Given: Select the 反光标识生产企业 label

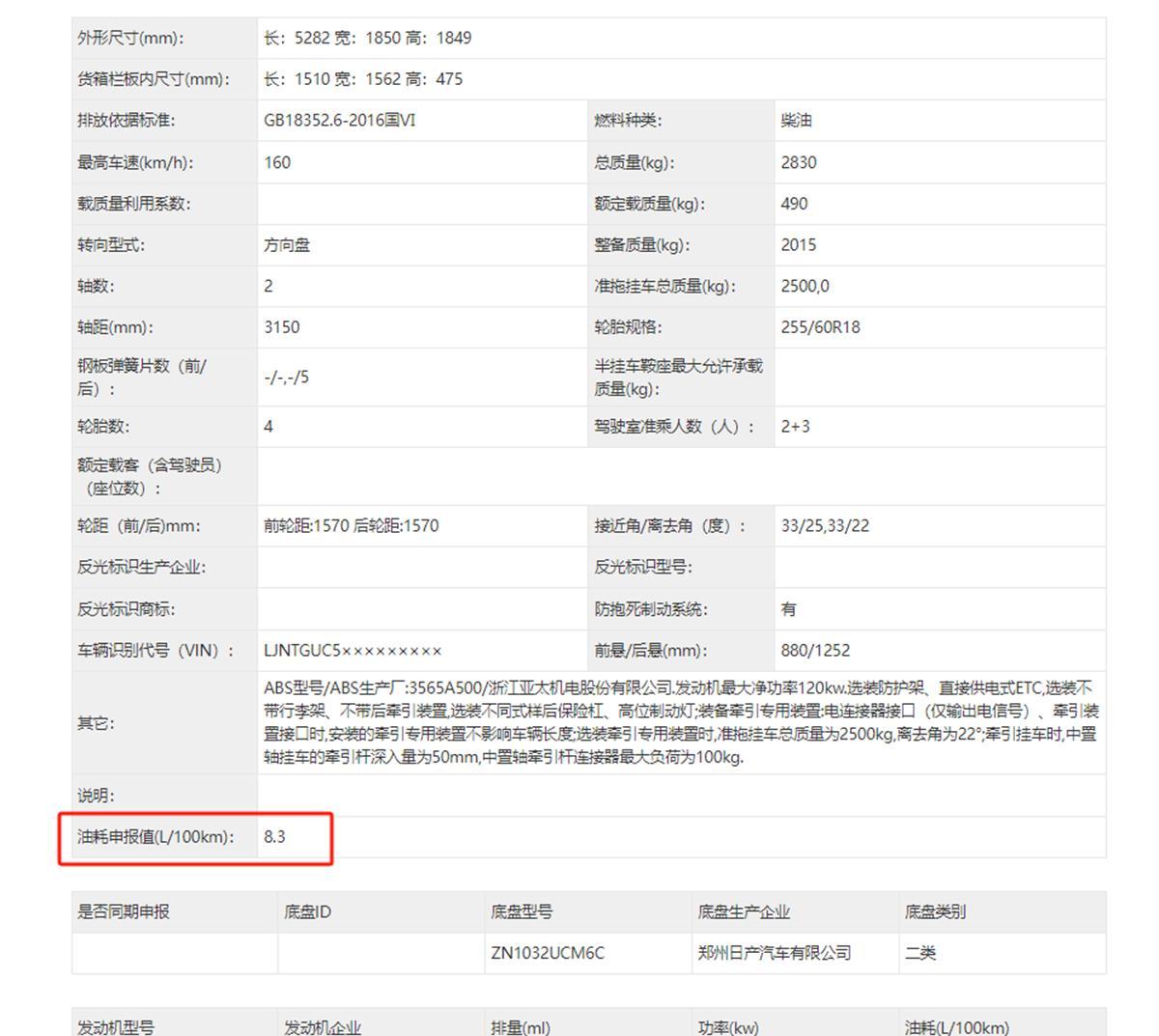Looking at the screenshot, I should coord(141,568).
